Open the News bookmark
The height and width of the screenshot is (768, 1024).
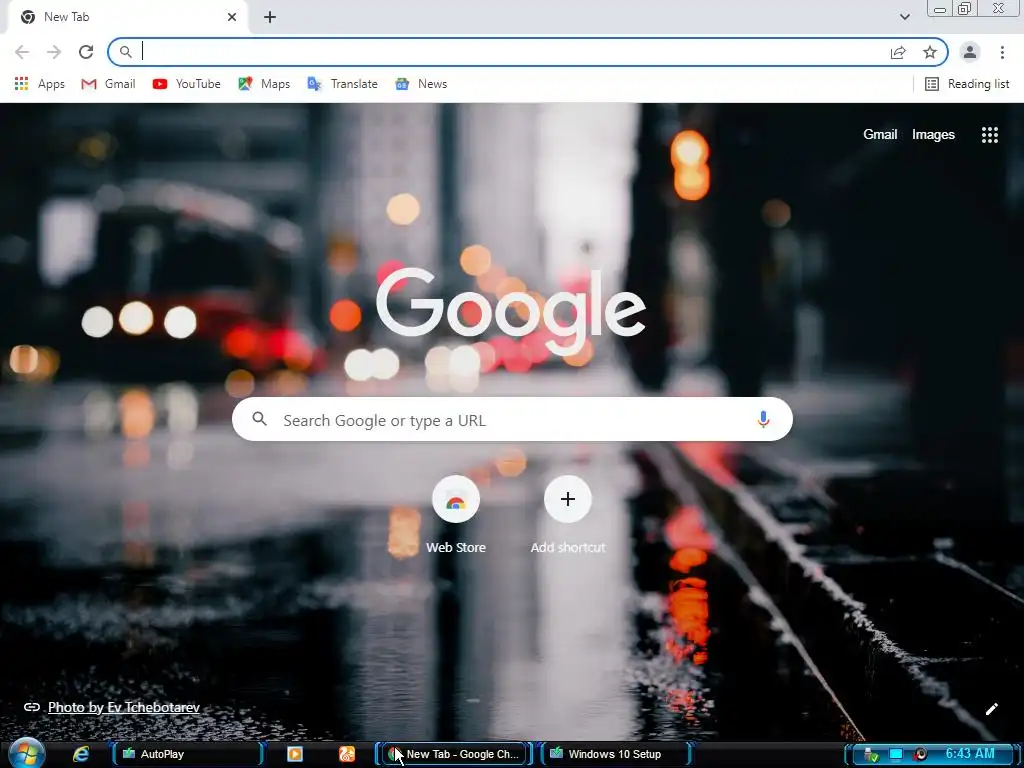click(421, 84)
